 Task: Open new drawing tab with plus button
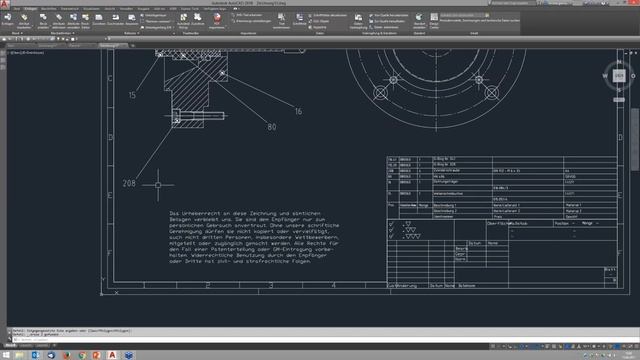(x=133, y=45)
